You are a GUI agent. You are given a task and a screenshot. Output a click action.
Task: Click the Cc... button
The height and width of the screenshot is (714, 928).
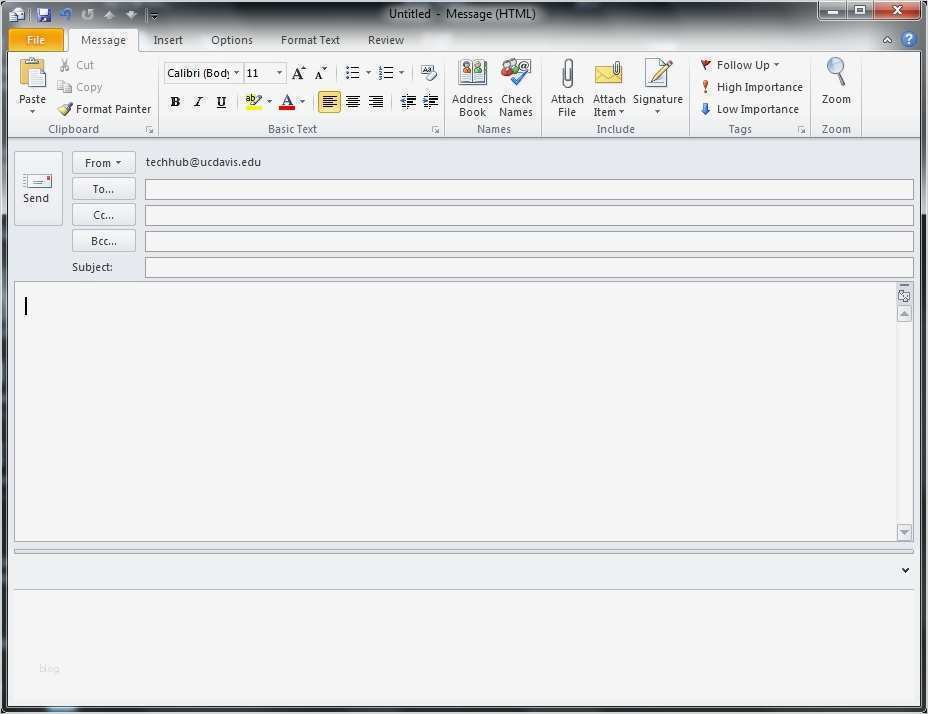pyautogui.click(x=104, y=215)
